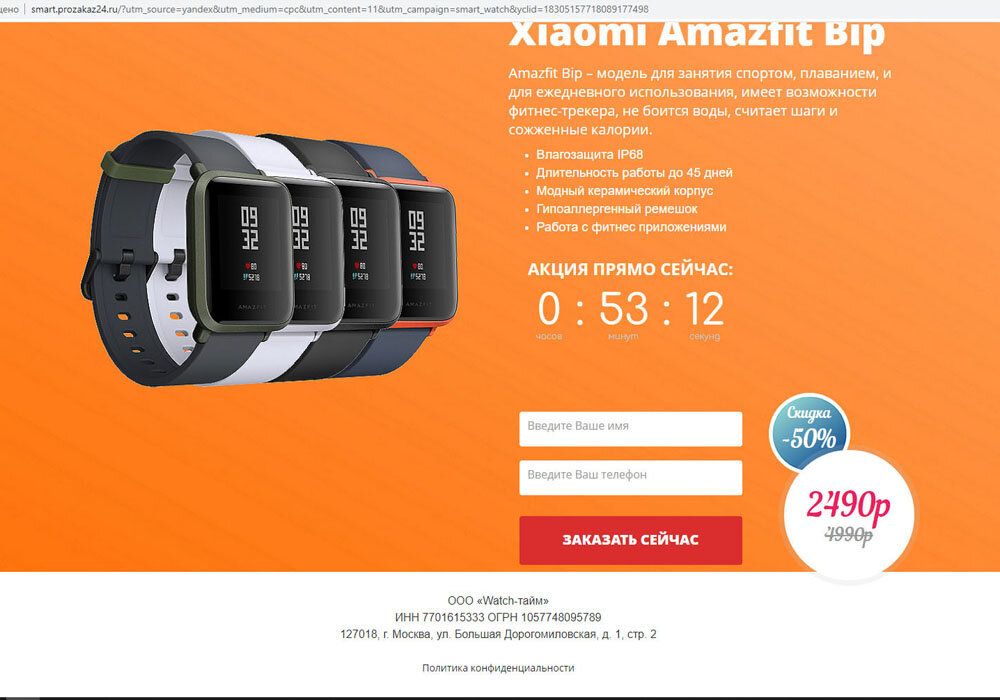
Task: Click the countdown seconds value 12
Action: pyautogui.click(x=705, y=309)
